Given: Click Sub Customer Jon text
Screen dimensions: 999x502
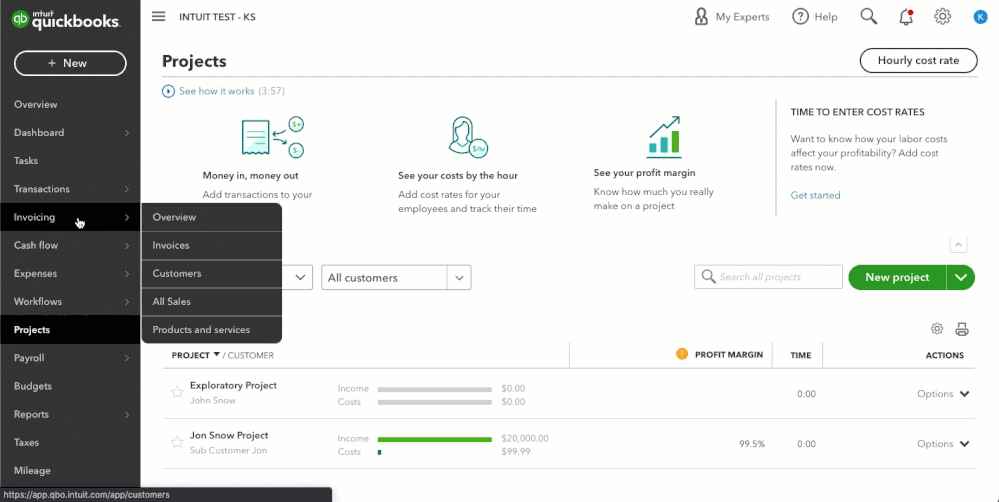Looking at the screenshot, I should coord(228,450).
